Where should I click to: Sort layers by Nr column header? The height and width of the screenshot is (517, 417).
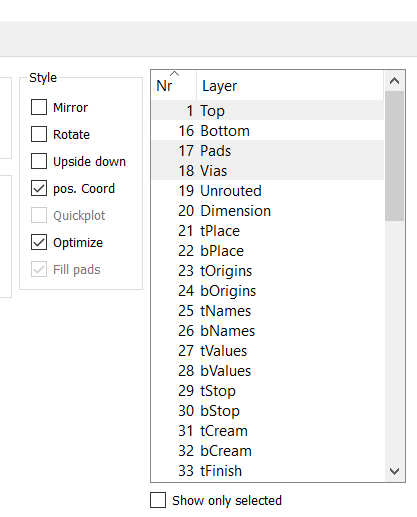coord(174,86)
